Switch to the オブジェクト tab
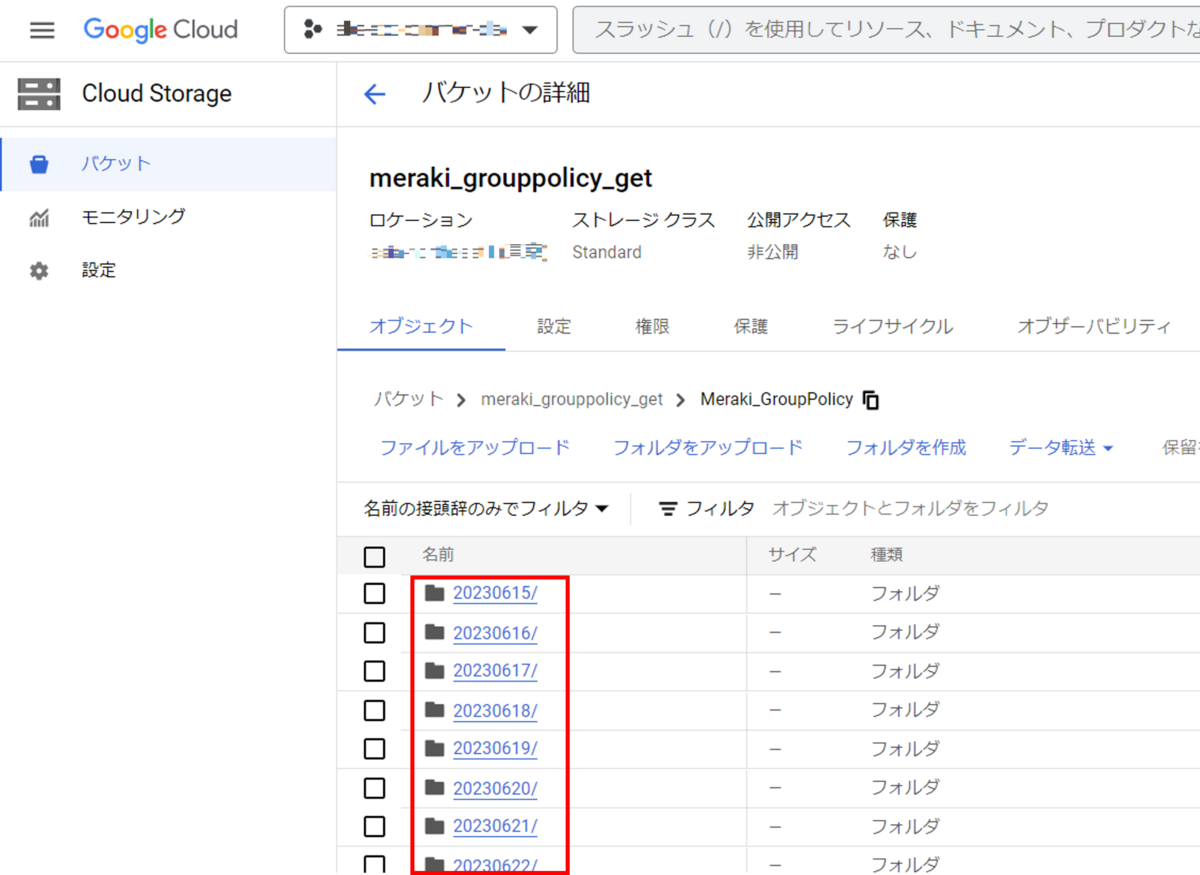 (x=421, y=327)
